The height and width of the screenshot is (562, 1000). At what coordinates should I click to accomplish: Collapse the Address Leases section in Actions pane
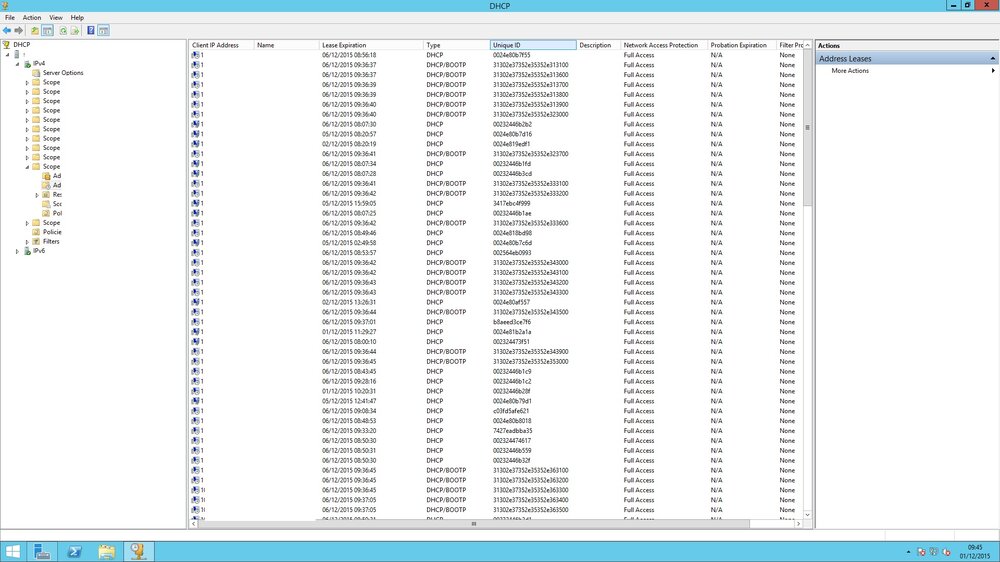[992, 59]
